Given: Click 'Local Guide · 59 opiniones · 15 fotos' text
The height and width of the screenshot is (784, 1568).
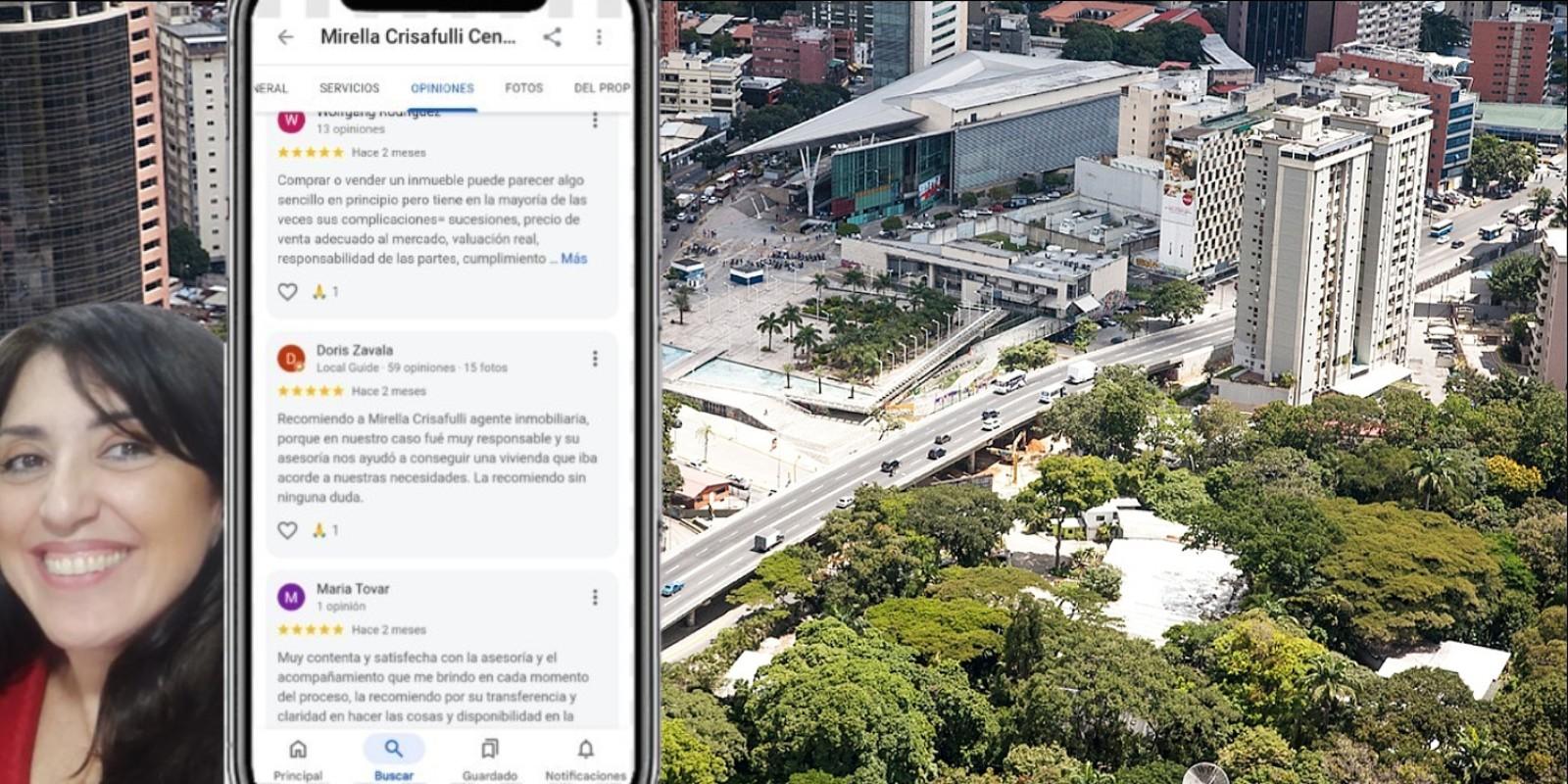Looking at the screenshot, I should tap(412, 368).
